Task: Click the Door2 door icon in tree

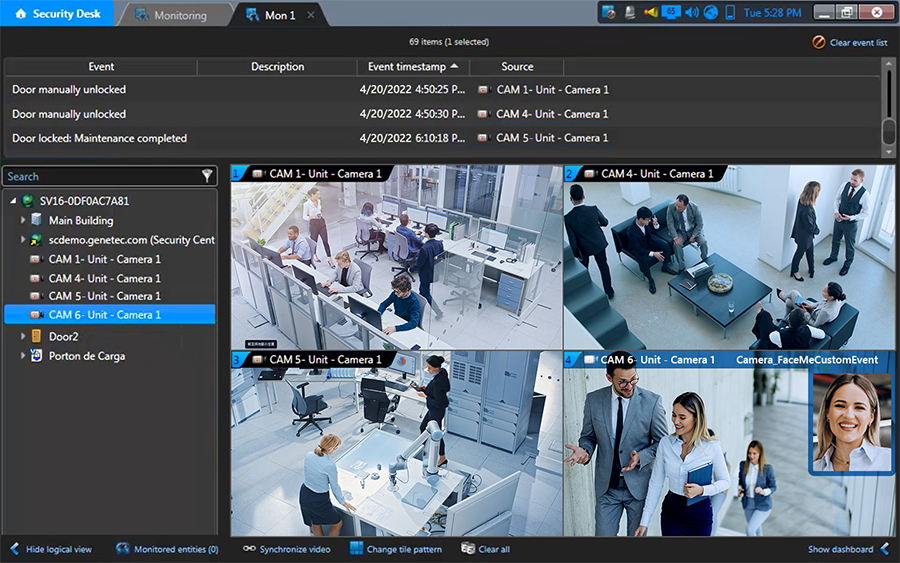Action: click(36, 337)
